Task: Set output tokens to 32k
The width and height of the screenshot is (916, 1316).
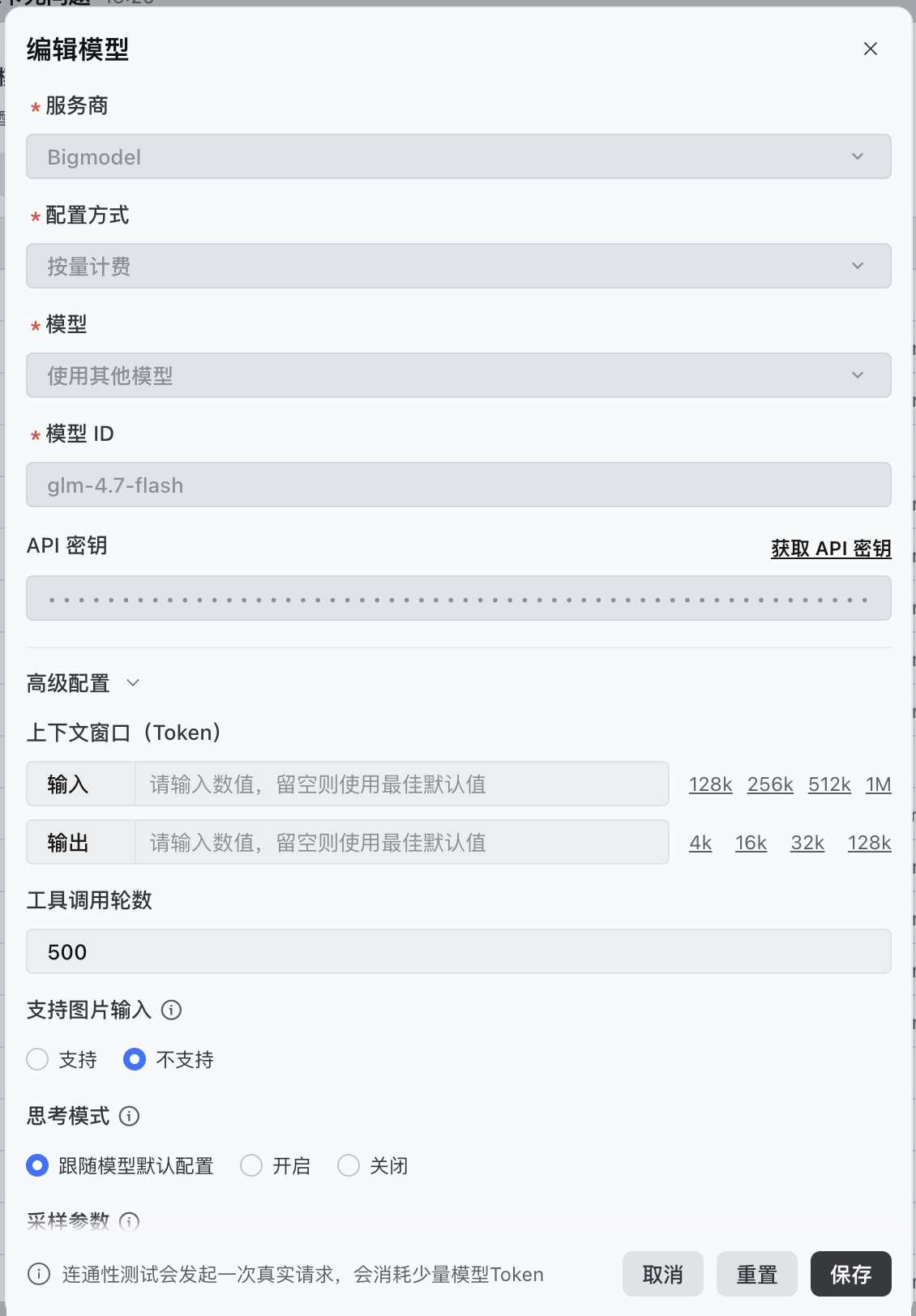Action: coord(807,843)
